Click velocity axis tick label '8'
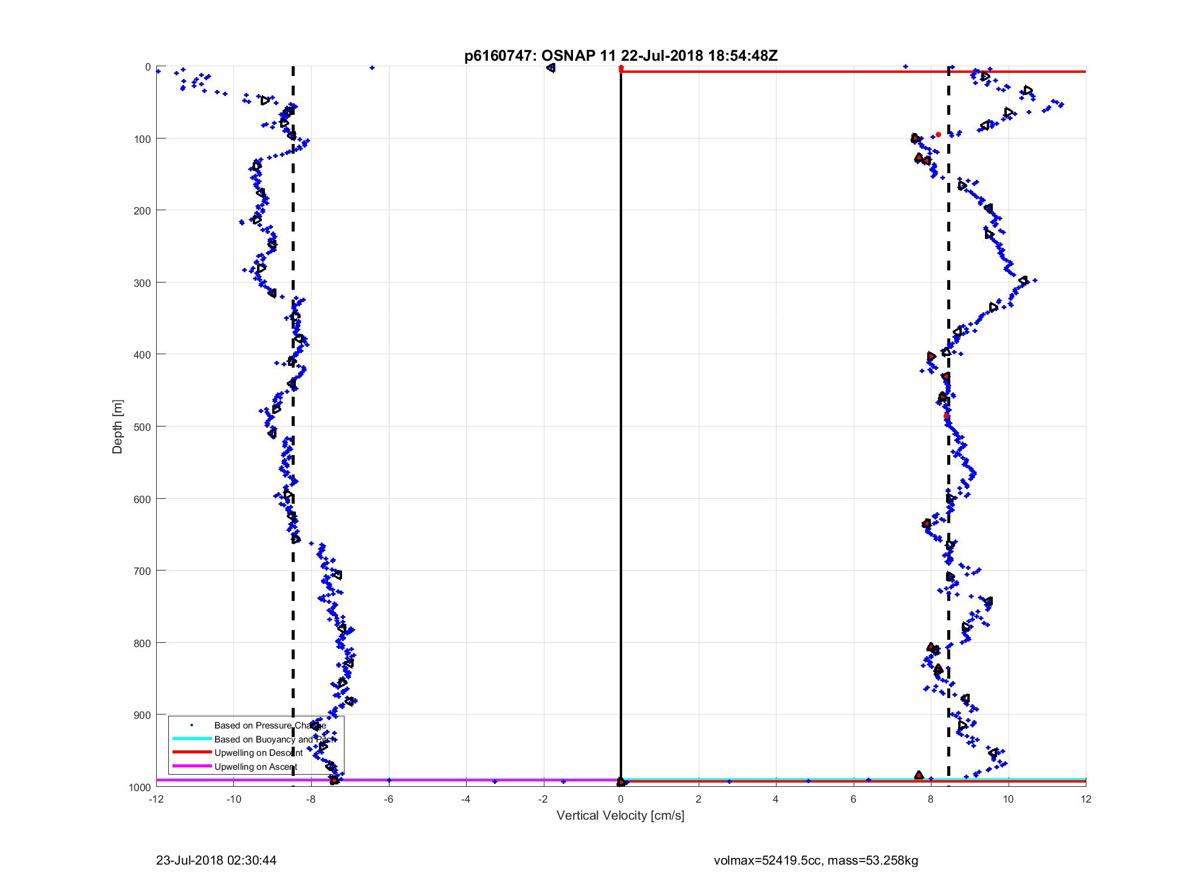Screen dimensions: 1200x885 click(931, 799)
